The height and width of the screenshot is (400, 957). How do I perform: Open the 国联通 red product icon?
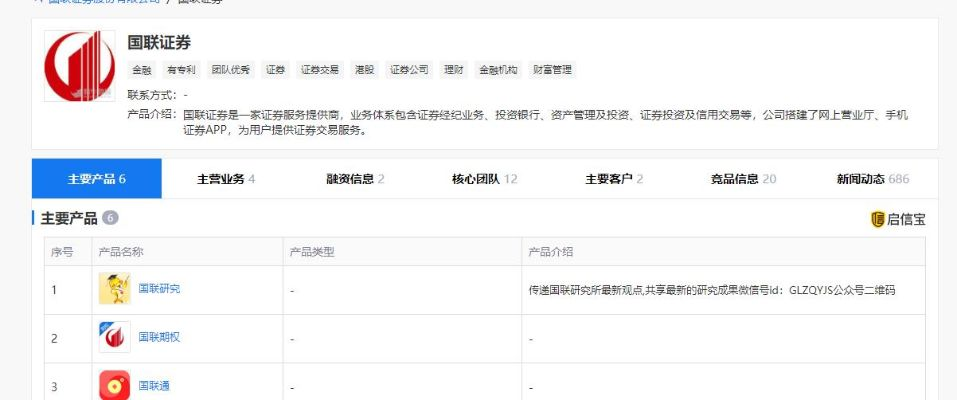115,385
